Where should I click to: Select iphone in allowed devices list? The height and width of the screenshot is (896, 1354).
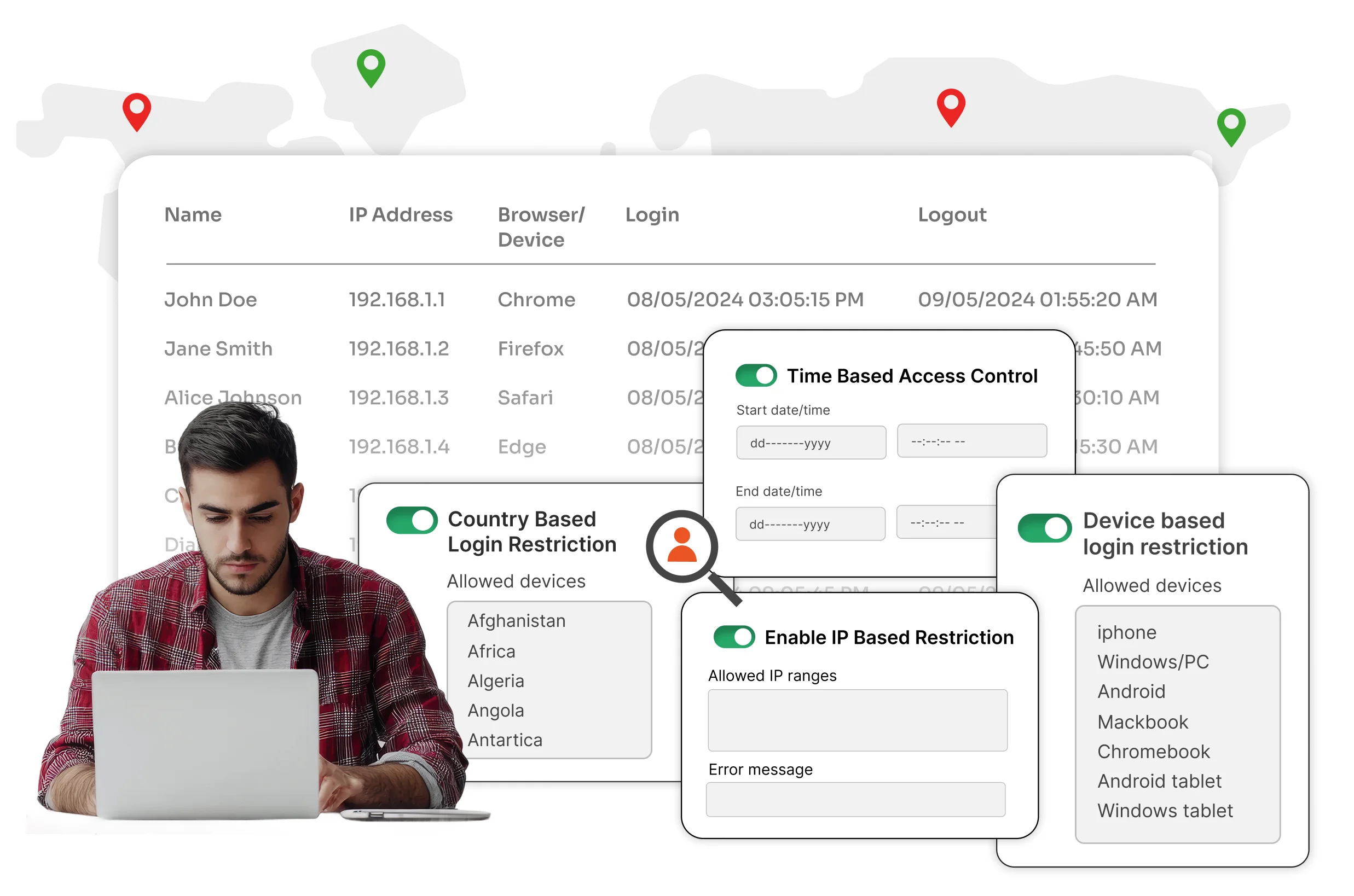[1126, 632]
